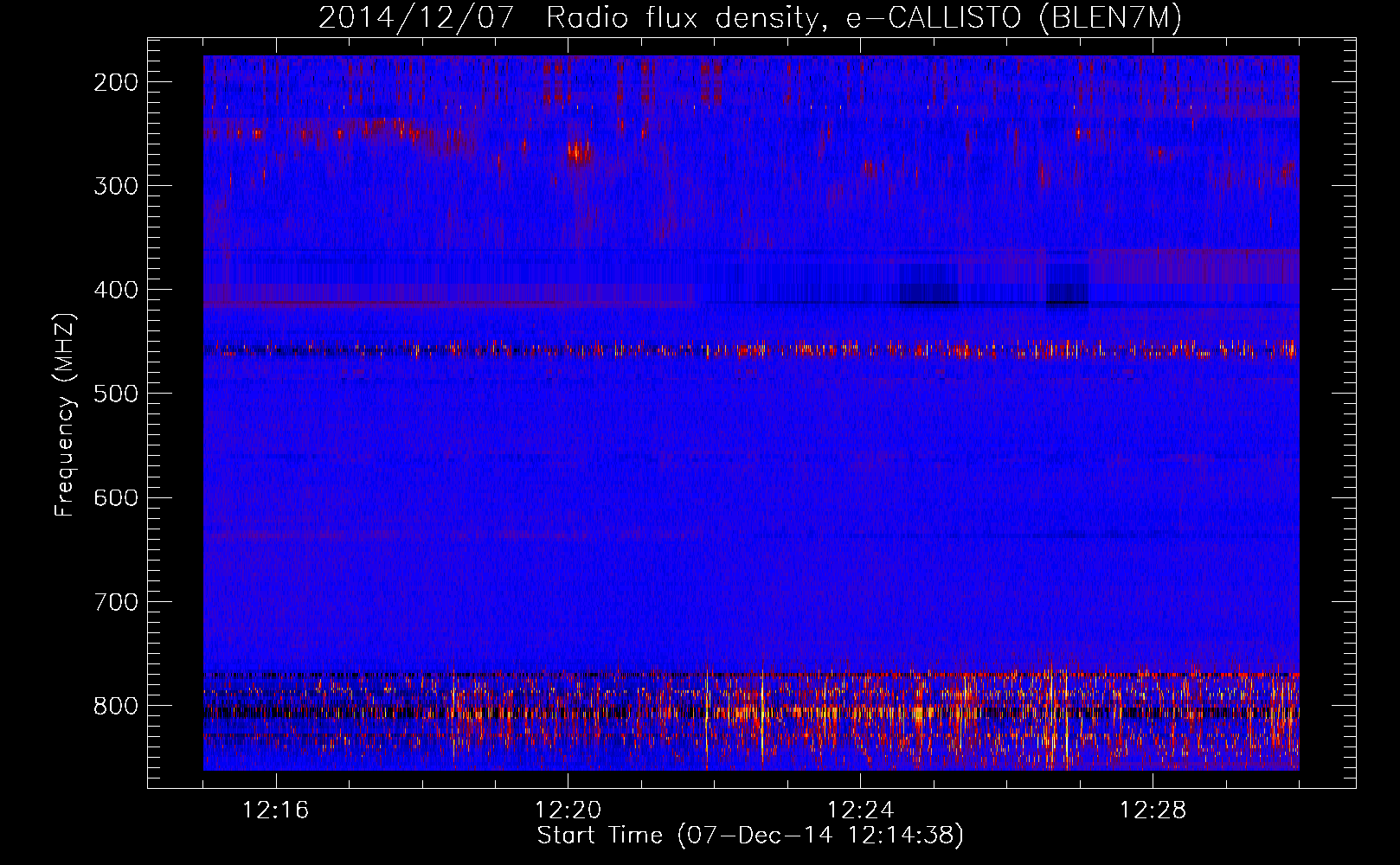Click the 700 frequency axis label
1400x865 pixels.
(115, 601)
